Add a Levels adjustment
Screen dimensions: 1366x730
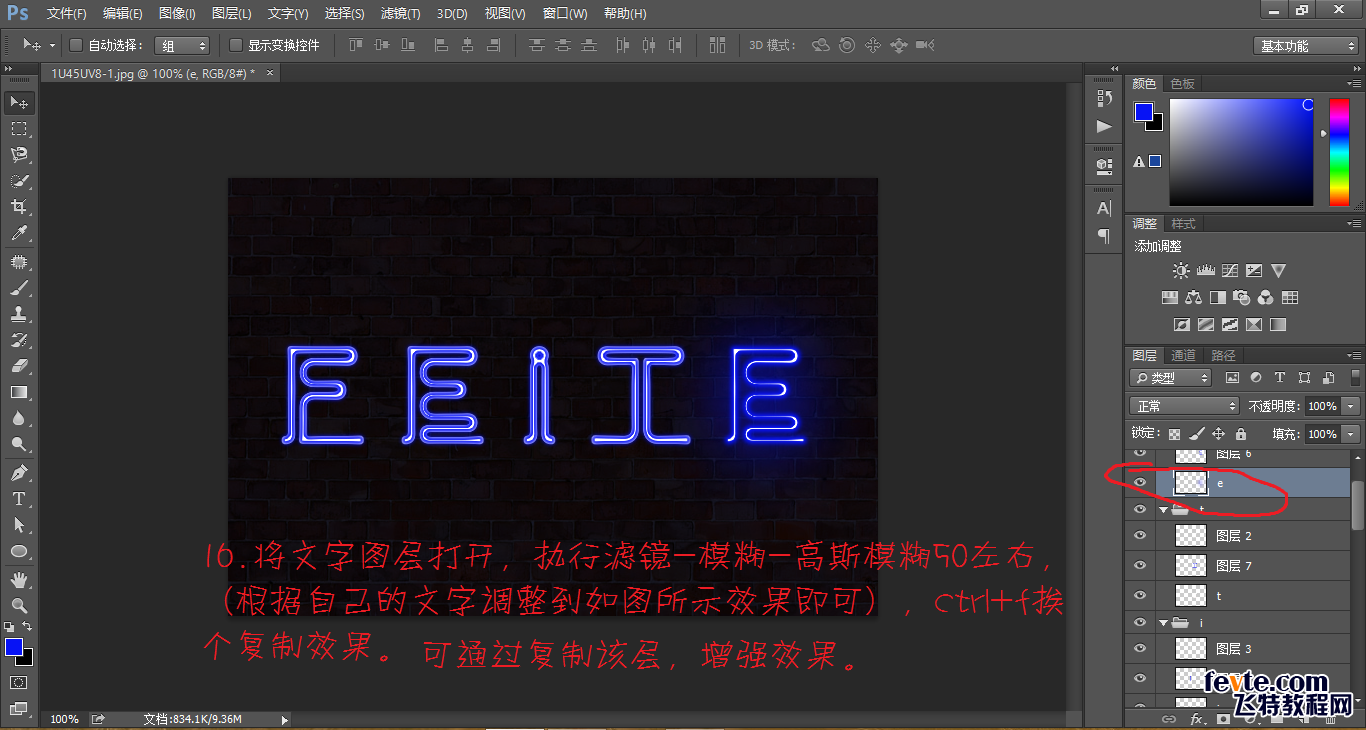(x=1205, y=271)
